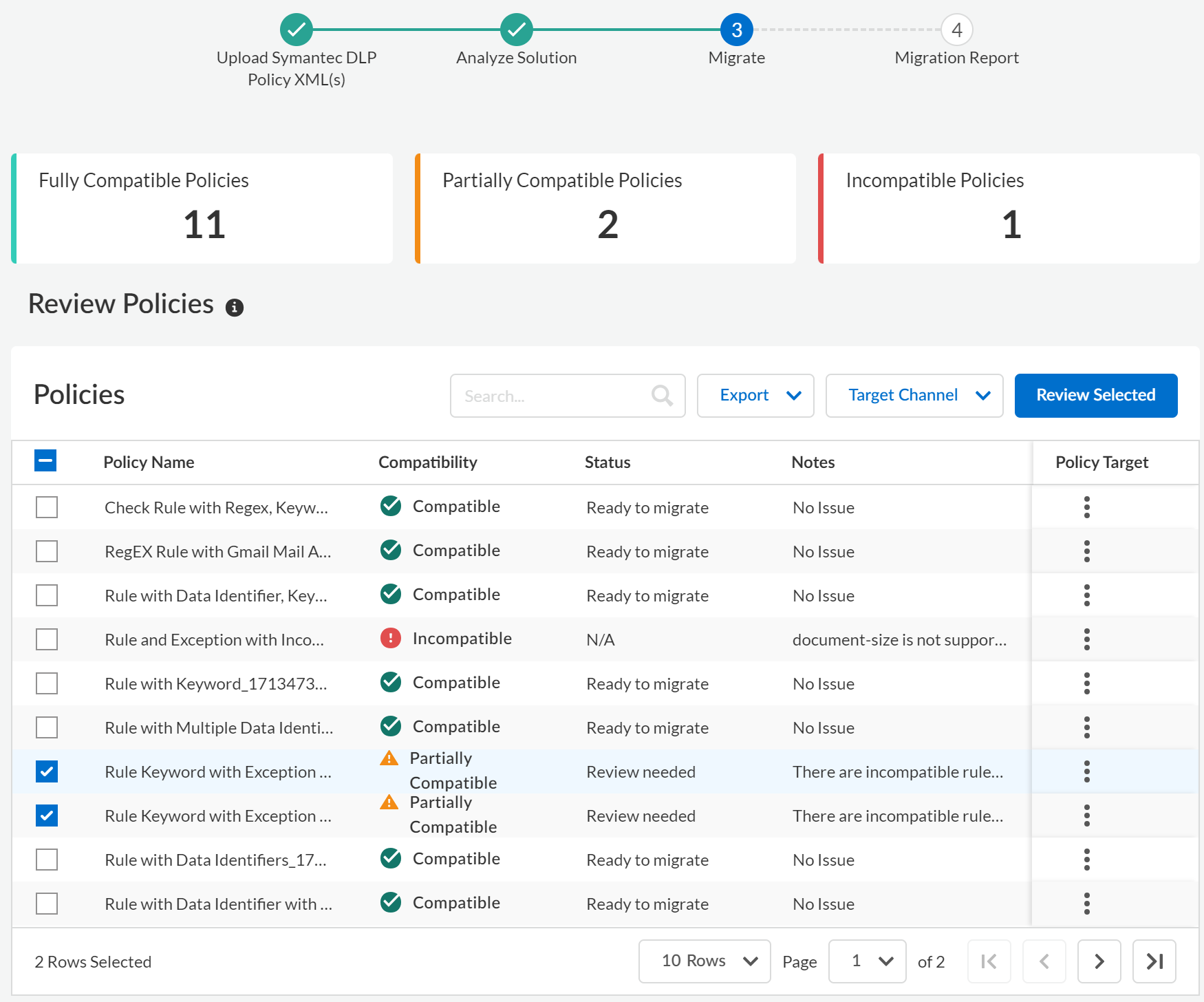1204x1002 pixels.
Task: Select the Rule with Multiple Data Identi... checkbox
Action: (47, 727)
